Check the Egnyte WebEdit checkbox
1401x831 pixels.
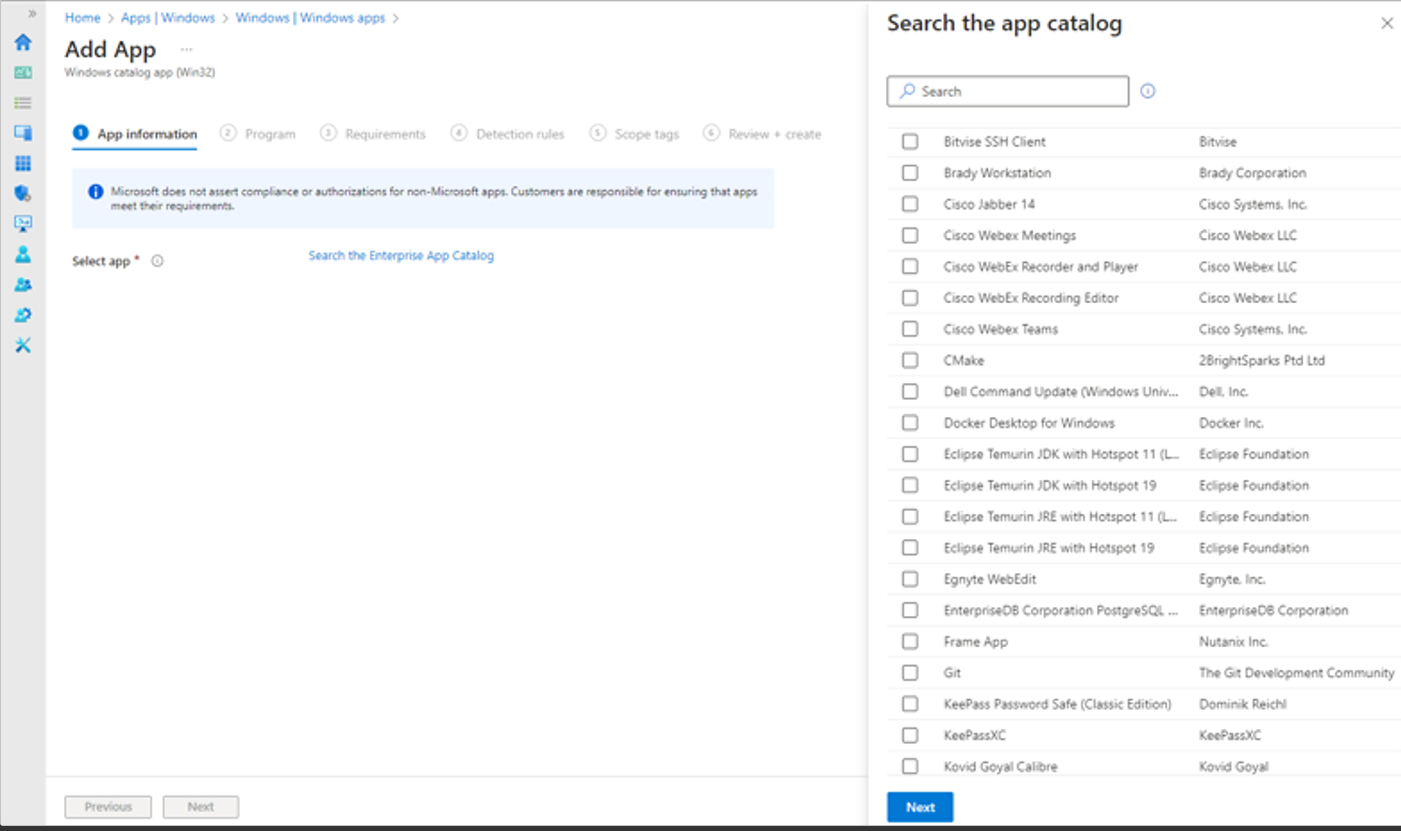(910, 579)
